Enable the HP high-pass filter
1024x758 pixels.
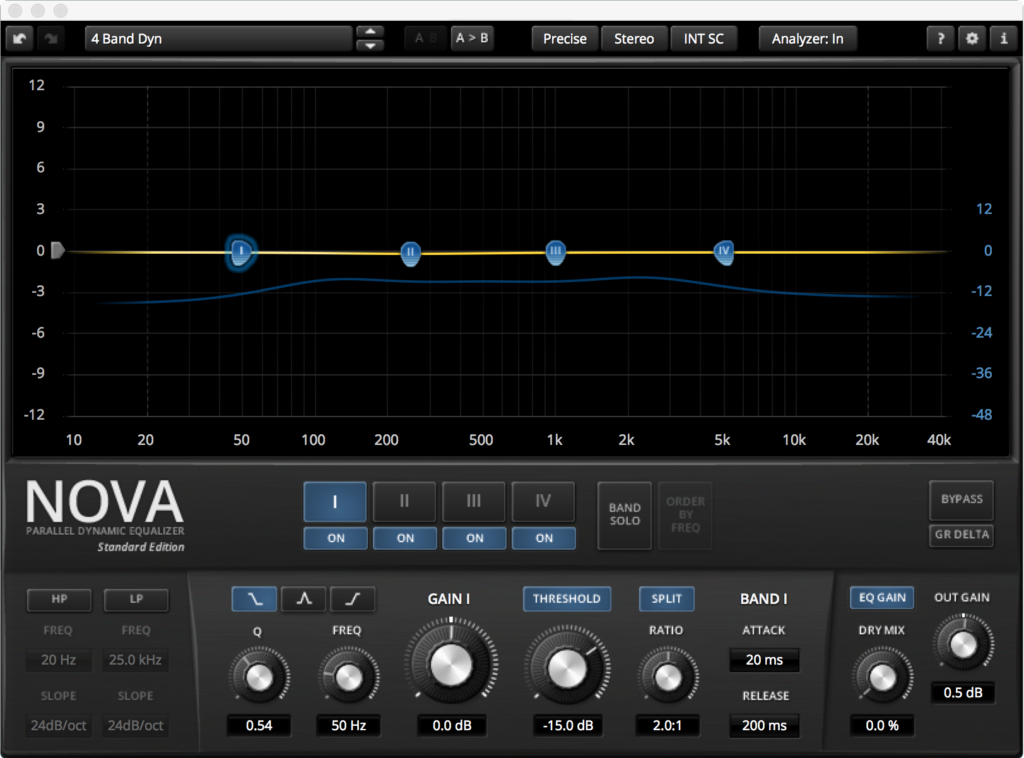(x=59, y=600)
